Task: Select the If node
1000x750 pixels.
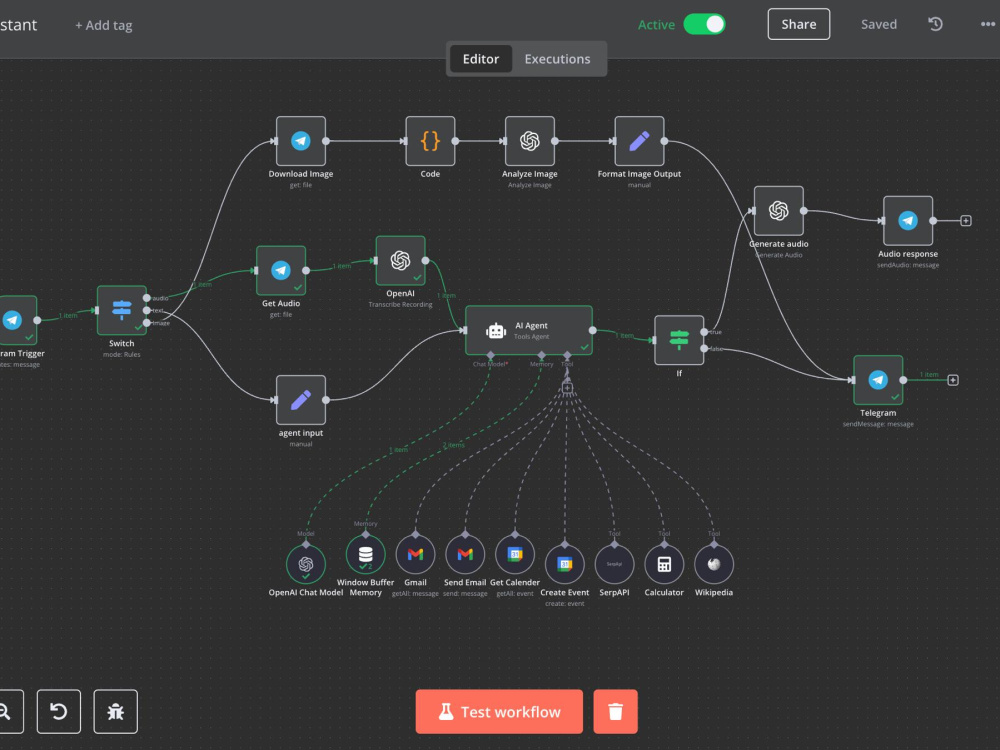Action: coord(679,340)
